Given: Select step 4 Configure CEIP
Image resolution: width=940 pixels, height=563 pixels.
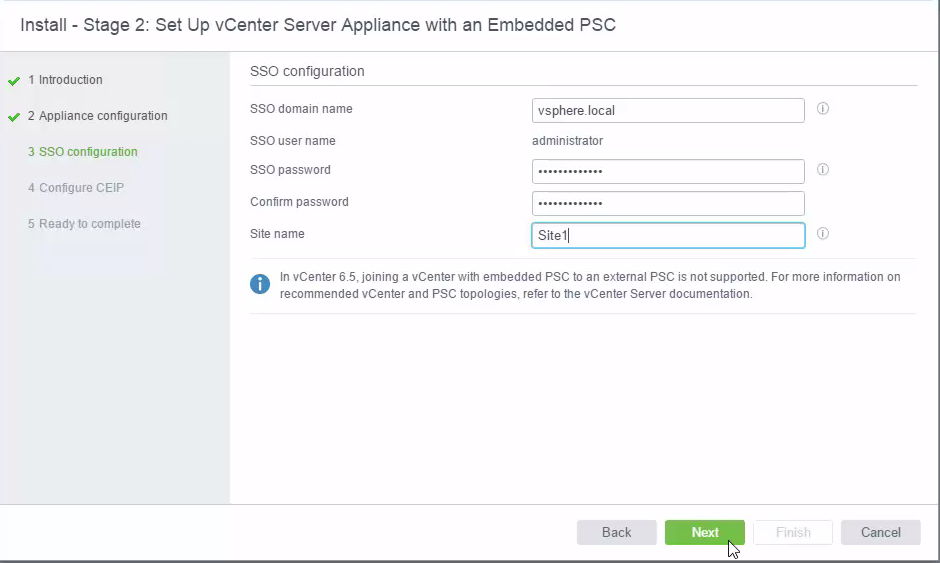Looking at the screenshot, I should [76, 188].
